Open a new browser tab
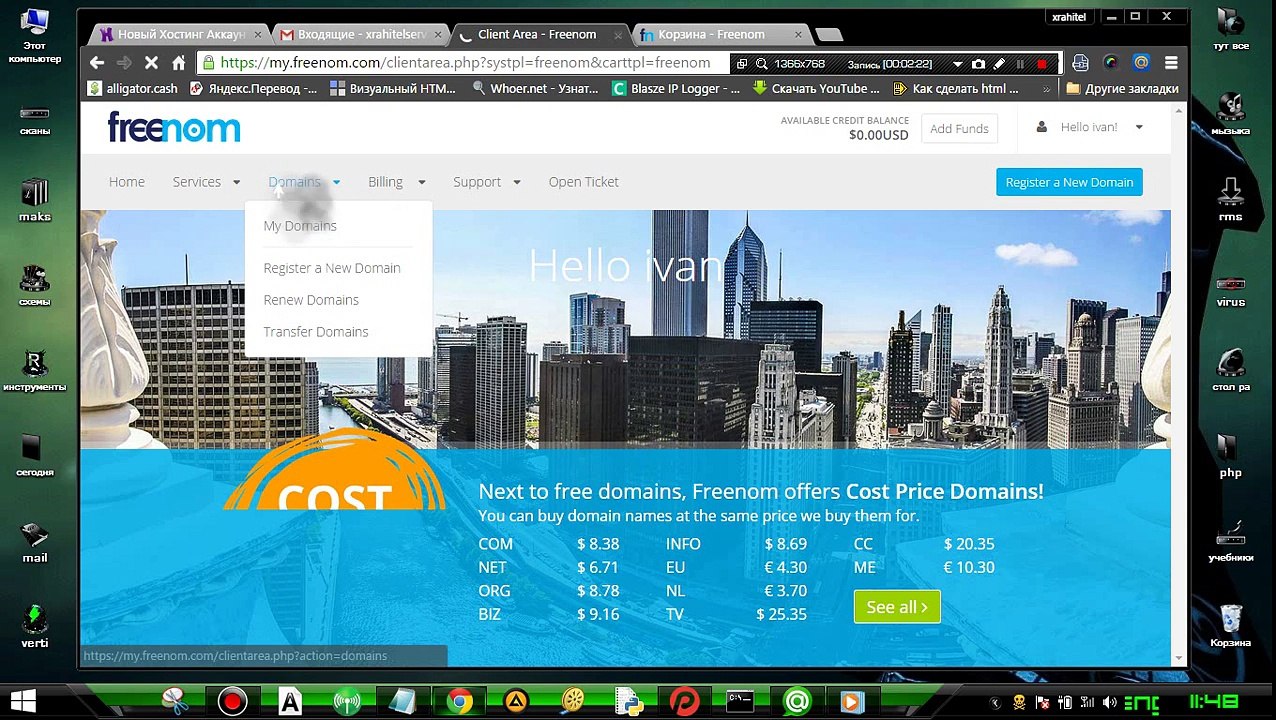The height and width of the screenshot is (720, 1276). click(829, 35)
